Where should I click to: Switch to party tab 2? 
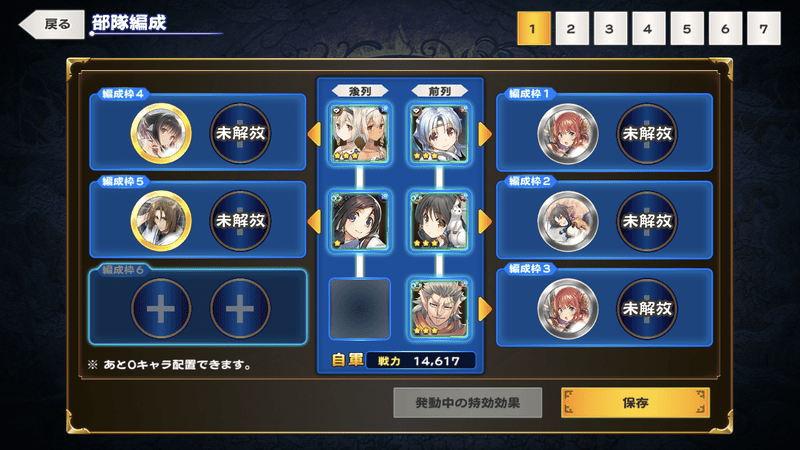click(571, 29)
